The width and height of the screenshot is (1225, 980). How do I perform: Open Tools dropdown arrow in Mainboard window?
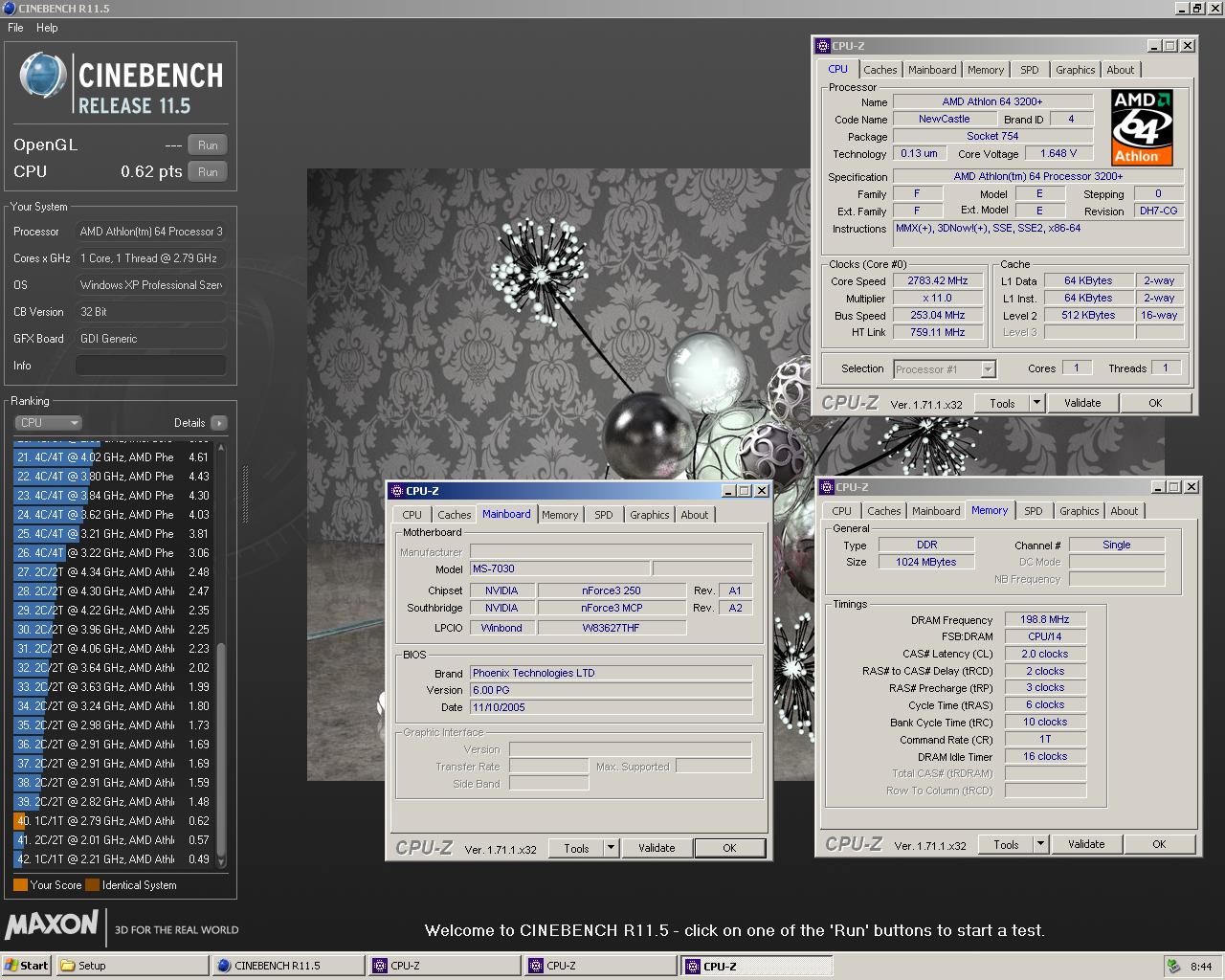611,848
